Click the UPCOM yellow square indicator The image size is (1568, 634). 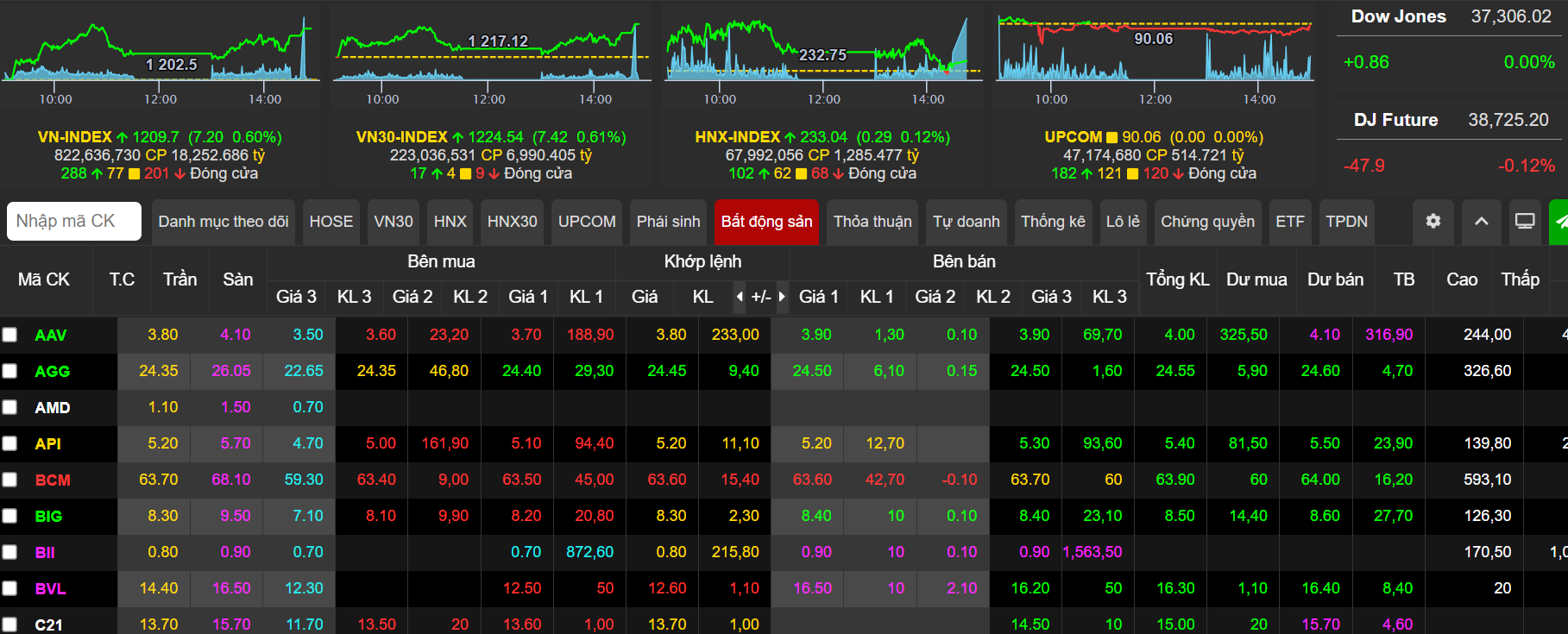click(1111, 137)
